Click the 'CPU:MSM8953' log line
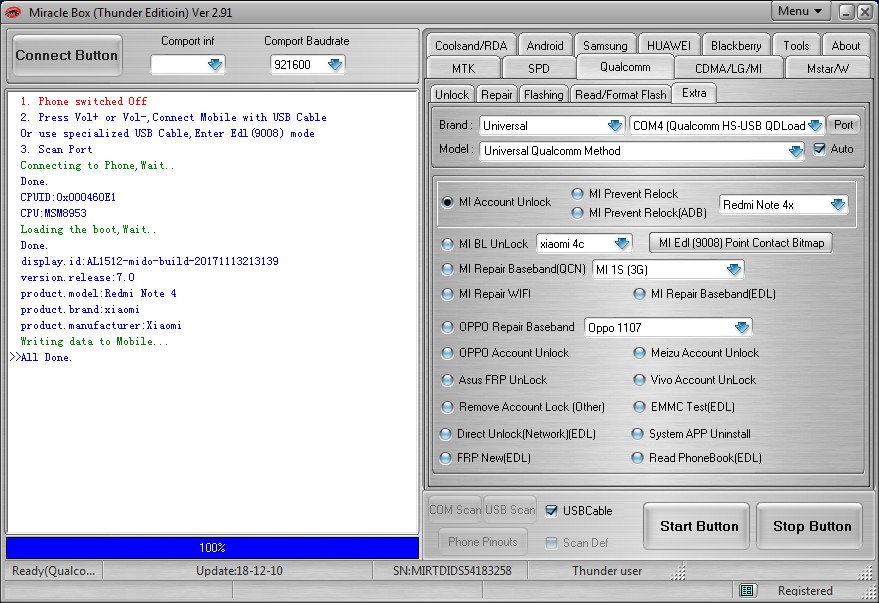Viewport: 879px width, 603px height. click(x=53, y=213)
